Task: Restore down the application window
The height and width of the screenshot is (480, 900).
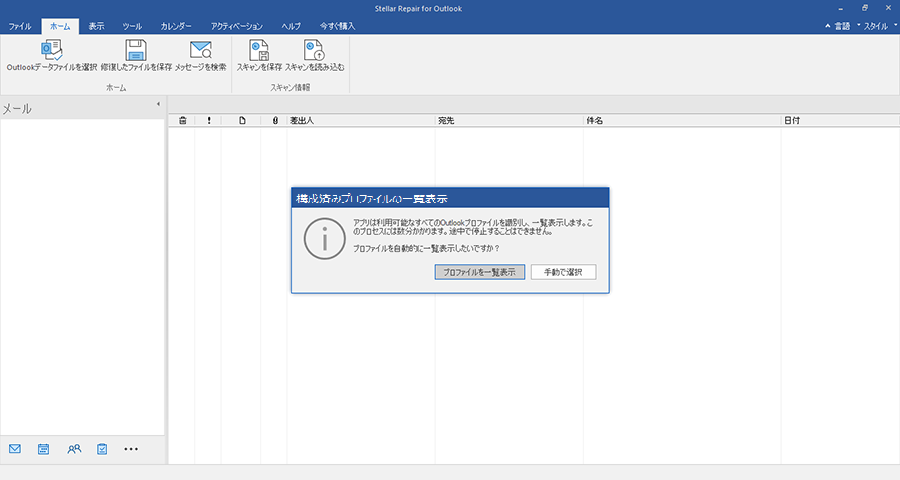Action: coord(865,9)
